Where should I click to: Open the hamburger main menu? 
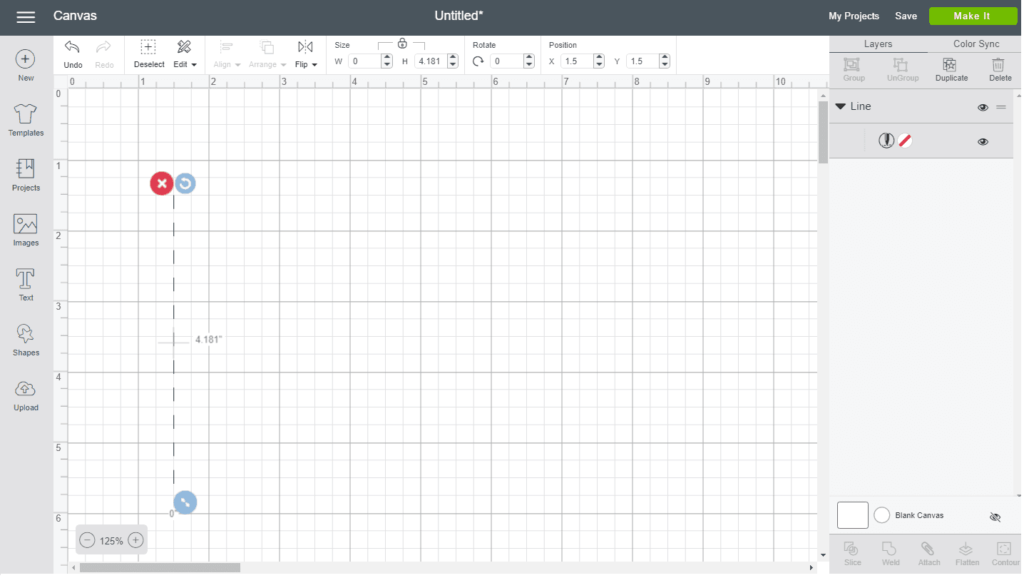pos(25,17)
